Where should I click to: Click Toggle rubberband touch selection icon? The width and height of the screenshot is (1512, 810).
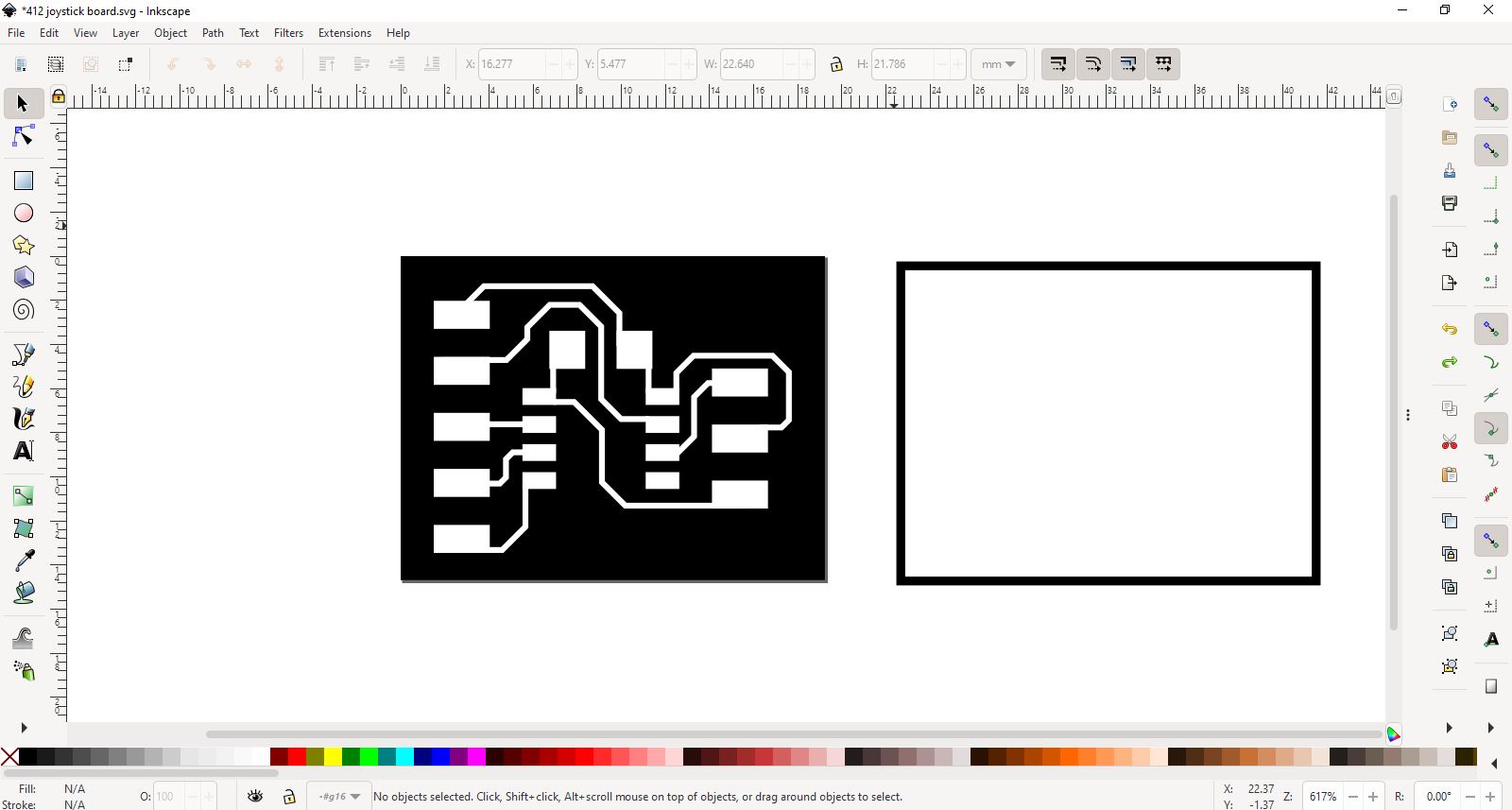point(126,64)
